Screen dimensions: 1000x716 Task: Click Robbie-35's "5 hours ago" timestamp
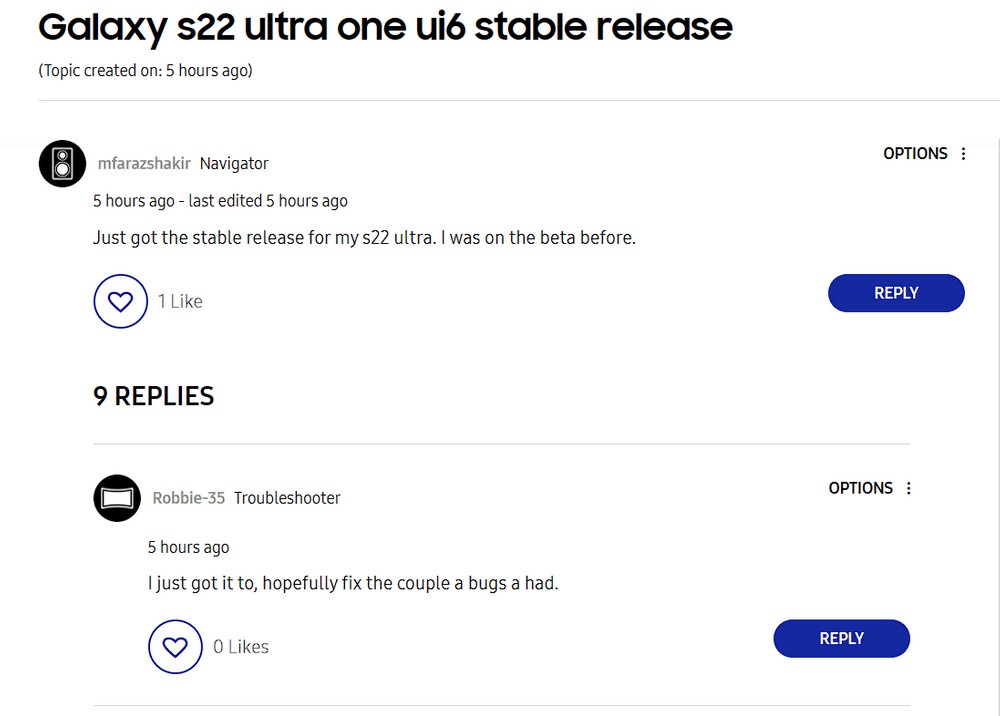[188, 547]
